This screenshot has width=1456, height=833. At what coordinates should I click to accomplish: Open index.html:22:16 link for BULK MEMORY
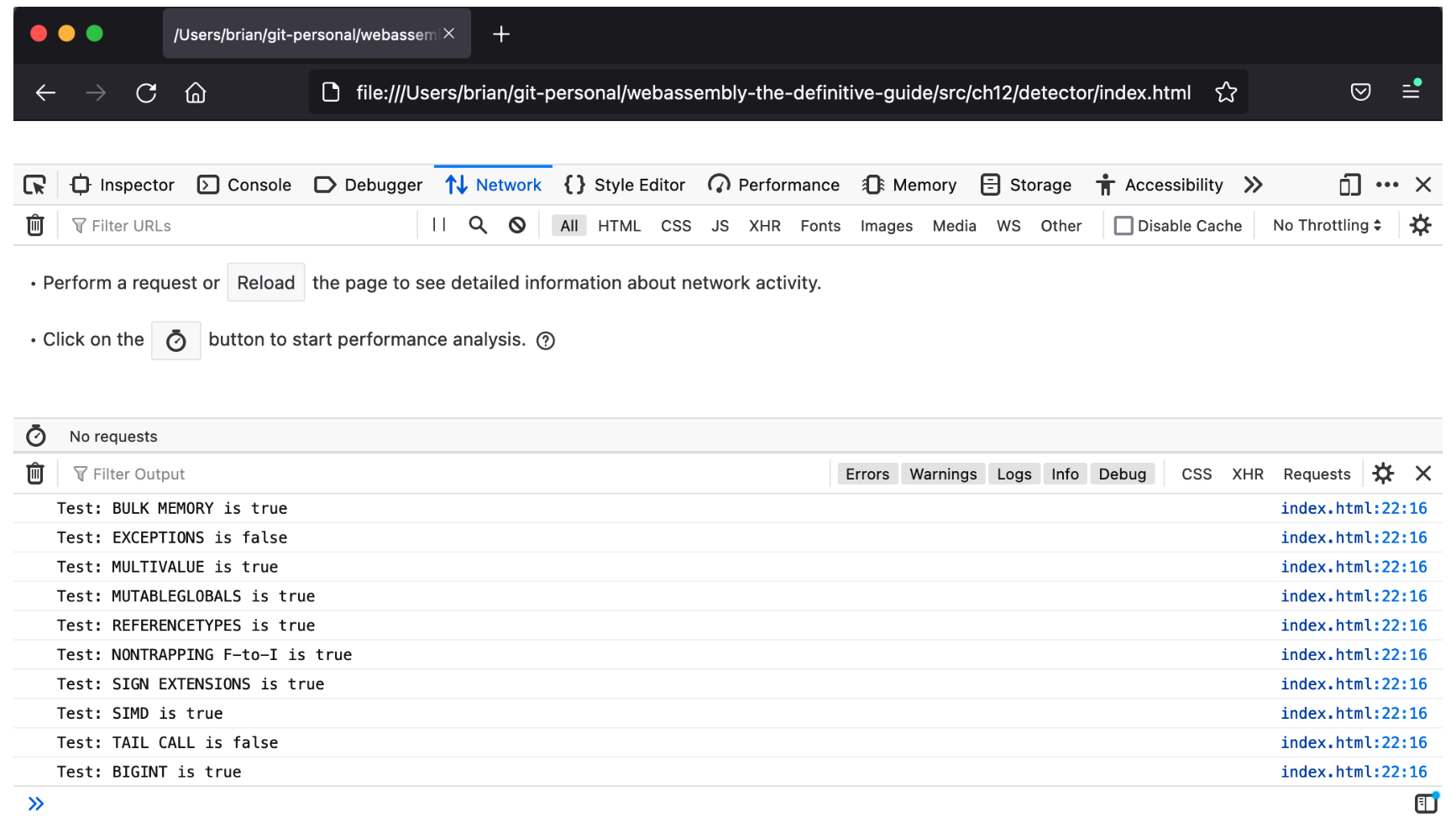1354,508
